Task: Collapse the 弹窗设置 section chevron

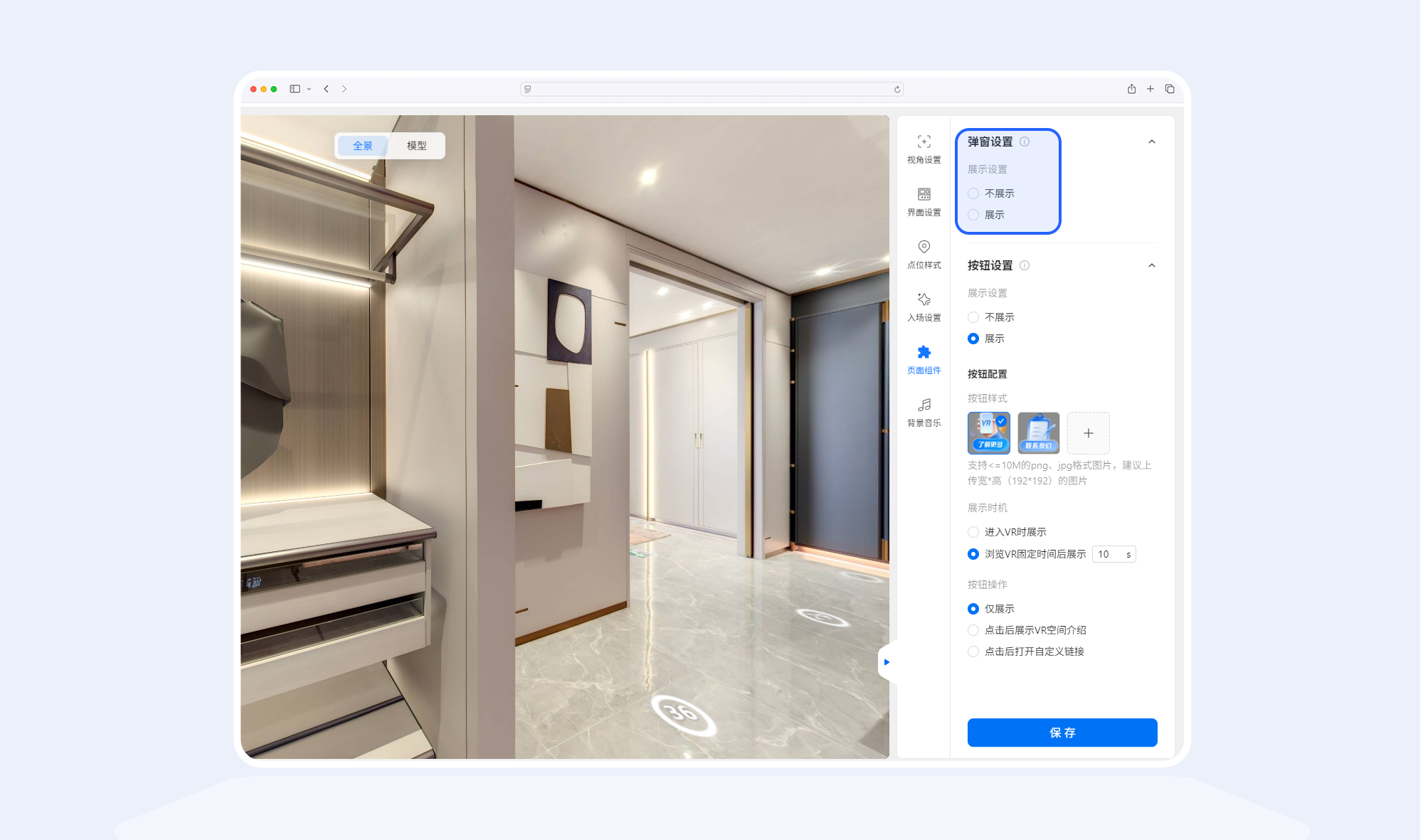Action: tap(1152, 142)
